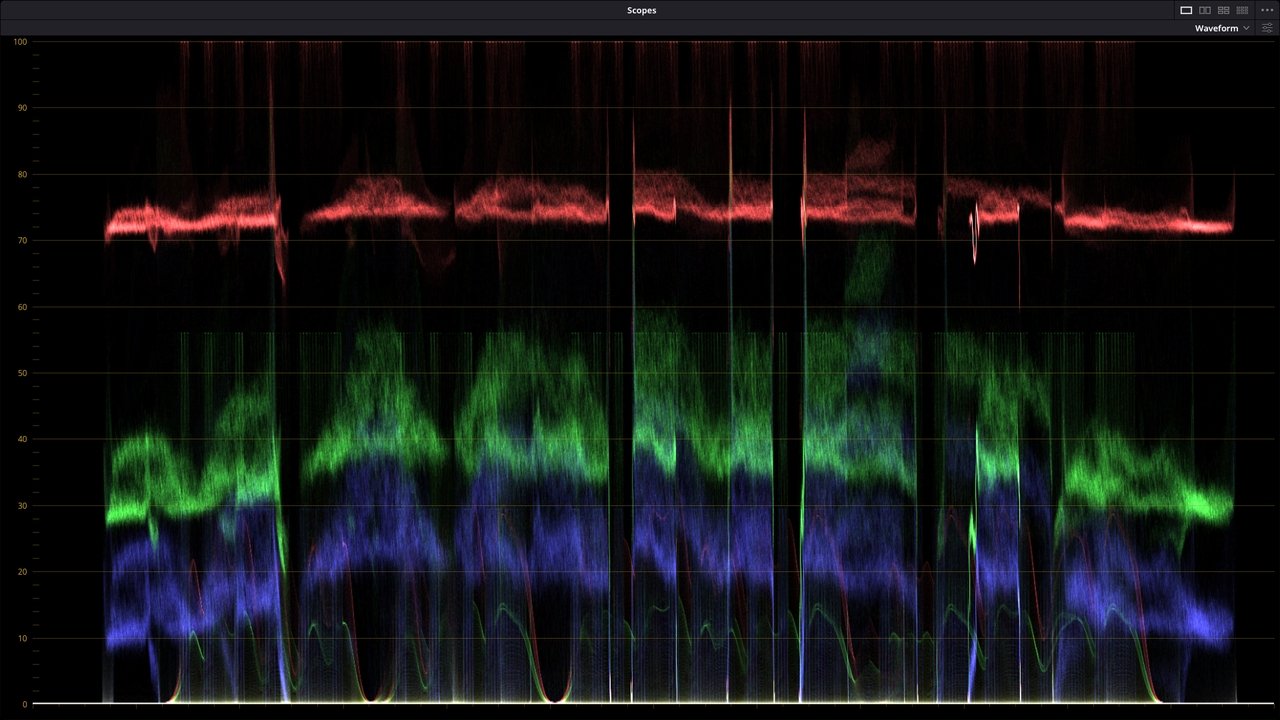Choose the nine-scope grid layout icon

[1242, 10]
